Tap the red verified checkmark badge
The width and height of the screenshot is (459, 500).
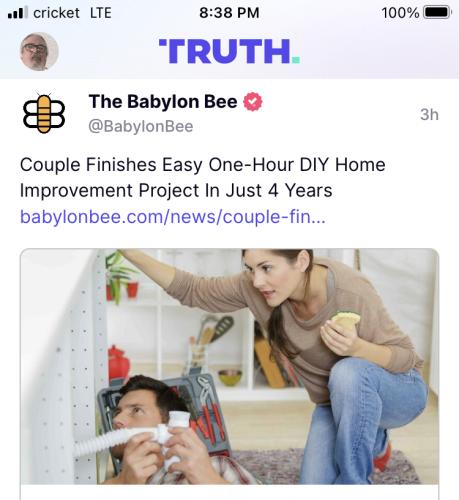[x=253, y=102]
